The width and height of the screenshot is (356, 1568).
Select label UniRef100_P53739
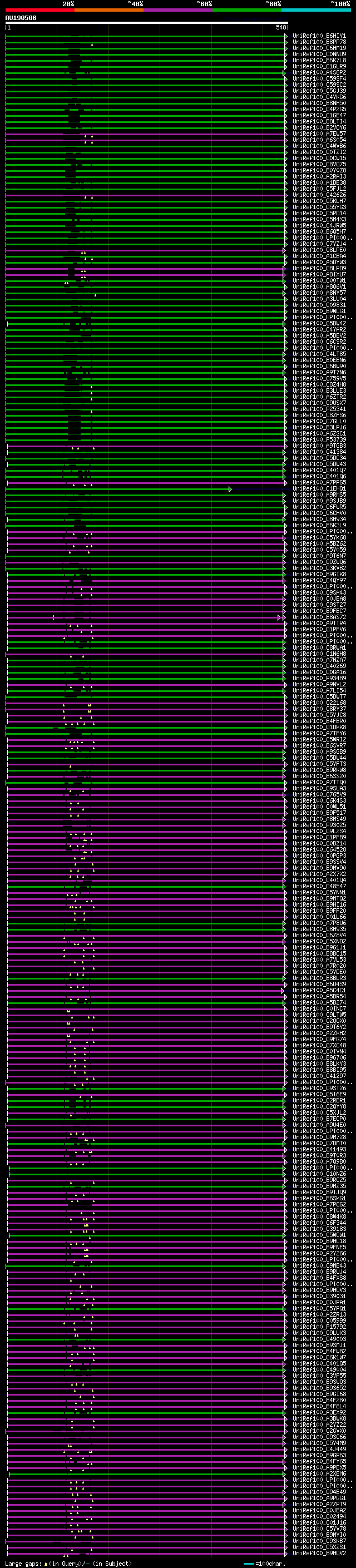(319, 439)
